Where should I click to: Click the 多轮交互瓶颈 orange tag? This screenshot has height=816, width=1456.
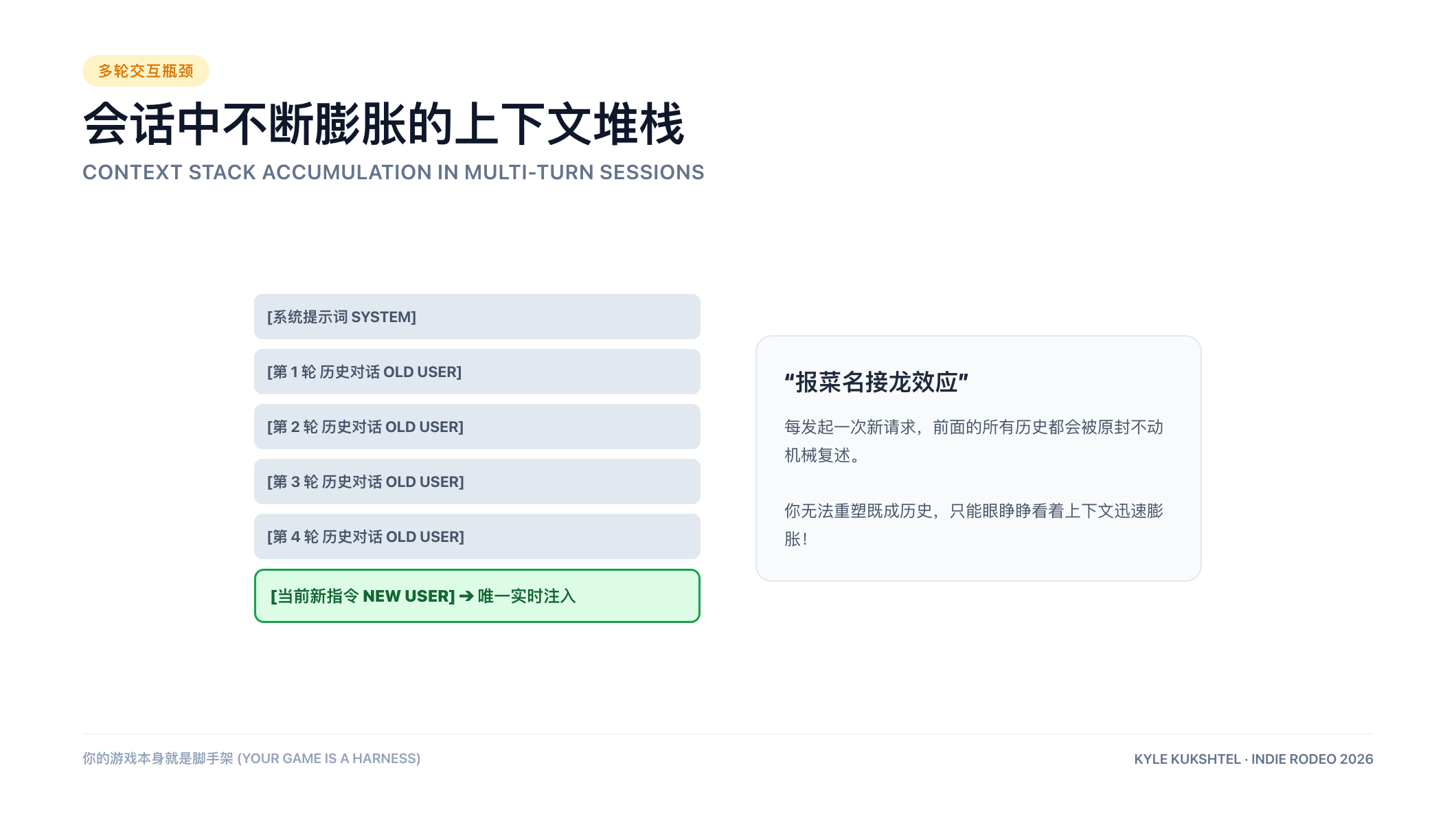[146, 71]
